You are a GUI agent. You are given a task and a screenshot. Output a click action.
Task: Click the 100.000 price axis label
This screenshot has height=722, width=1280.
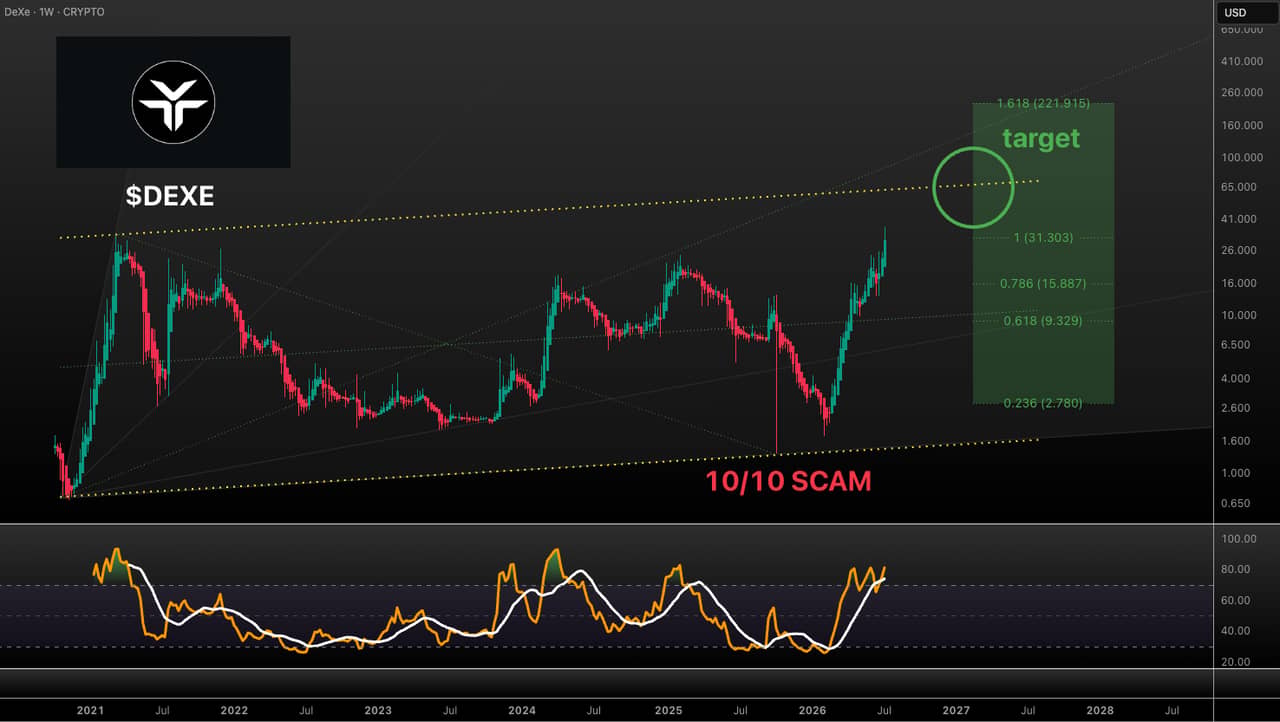pos(1240,158)
